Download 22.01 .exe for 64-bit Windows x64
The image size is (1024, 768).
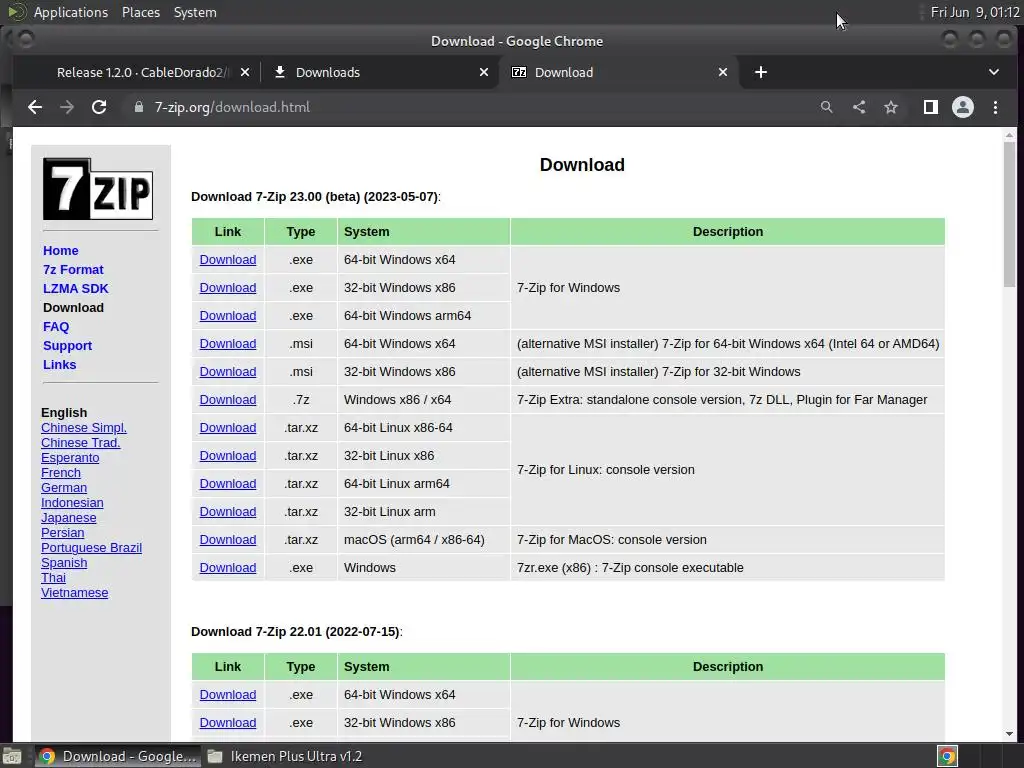pyautogui.click(x=228, y=696)
